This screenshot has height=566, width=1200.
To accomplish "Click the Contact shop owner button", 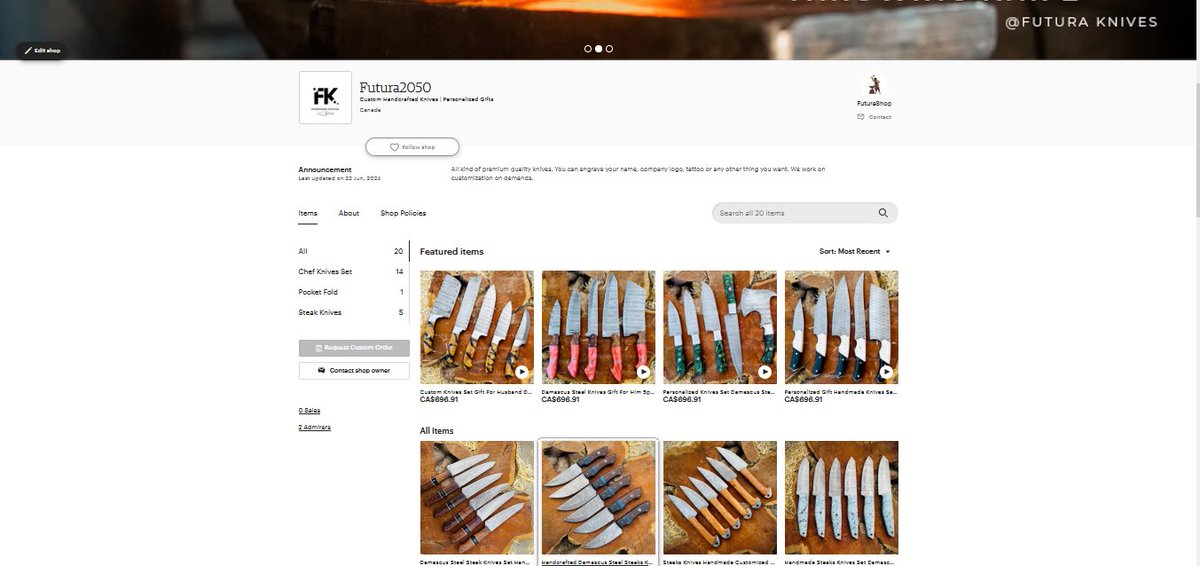I will click(354, 370).
